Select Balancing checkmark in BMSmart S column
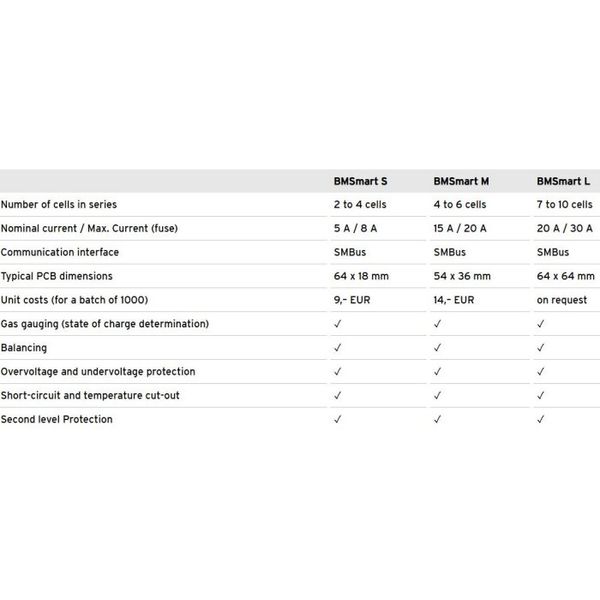600x600 pixels. click(x=338, y=347)
